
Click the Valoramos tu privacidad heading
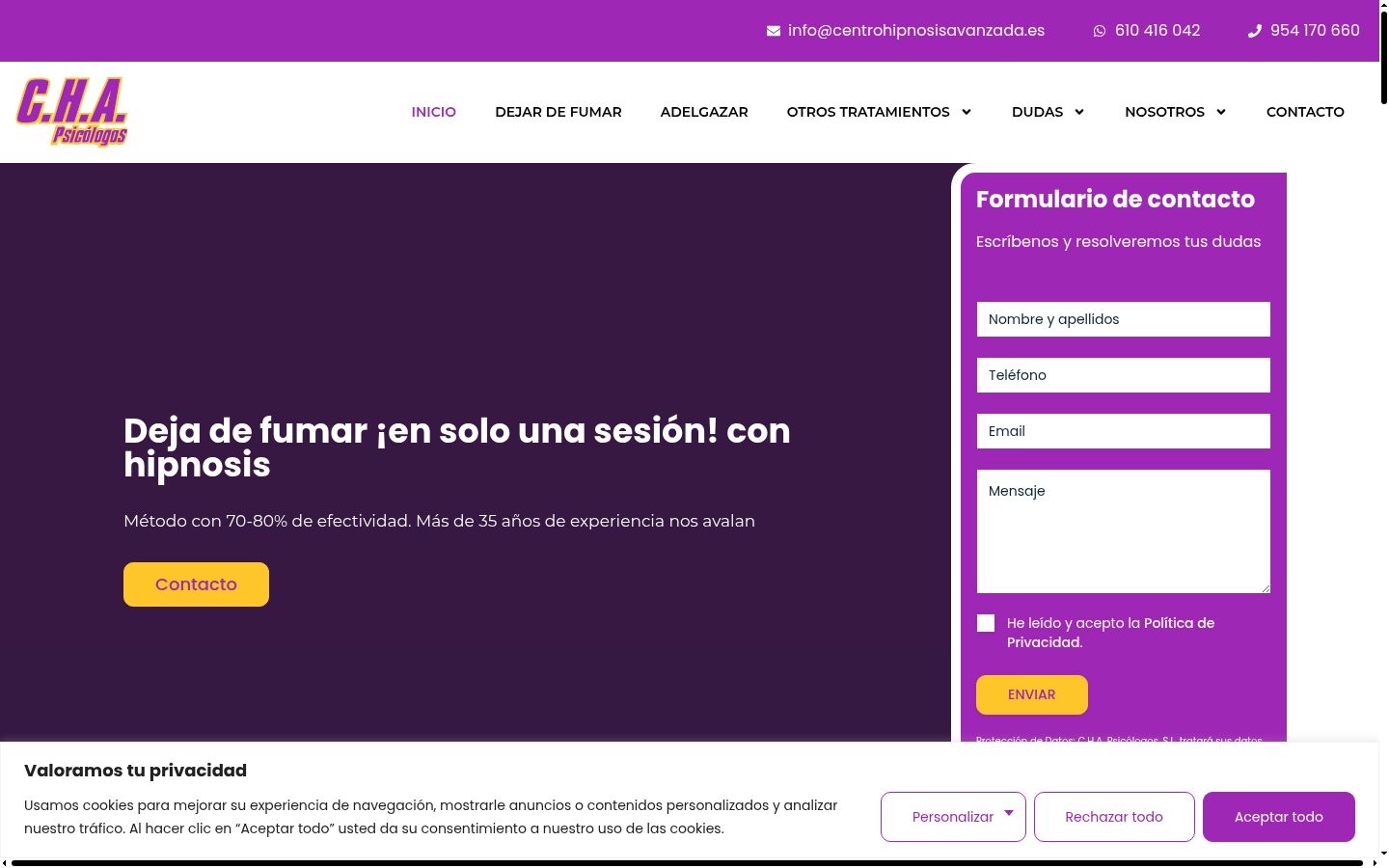135,771
